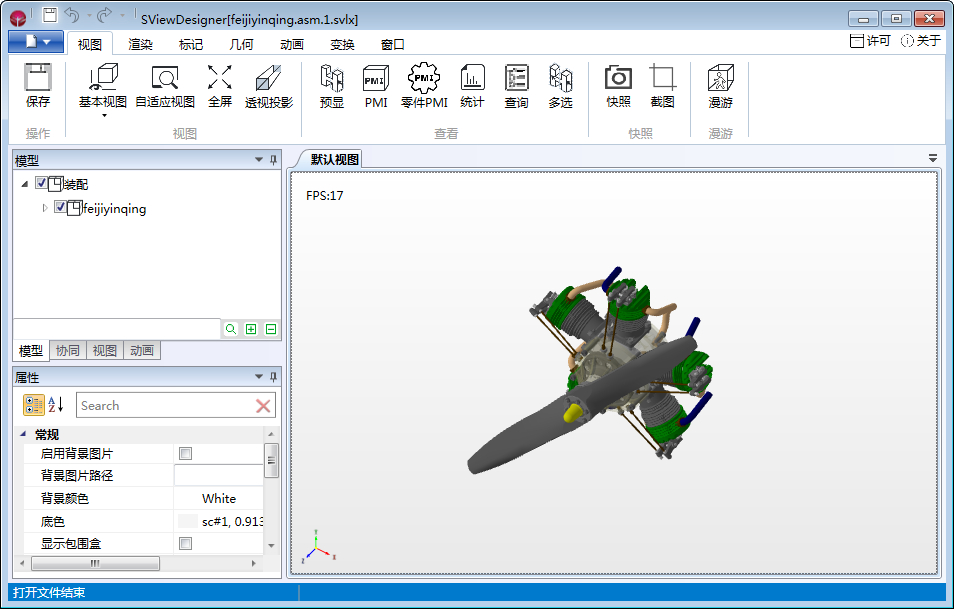Switch to the 渲染 ribbon tab
This screenshot has width=954, height=609.
[140, 44]
